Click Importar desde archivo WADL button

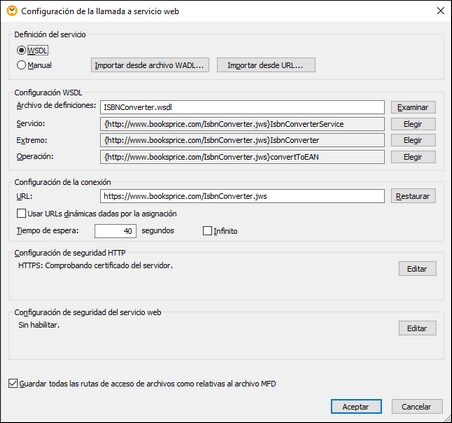[150, 65]
